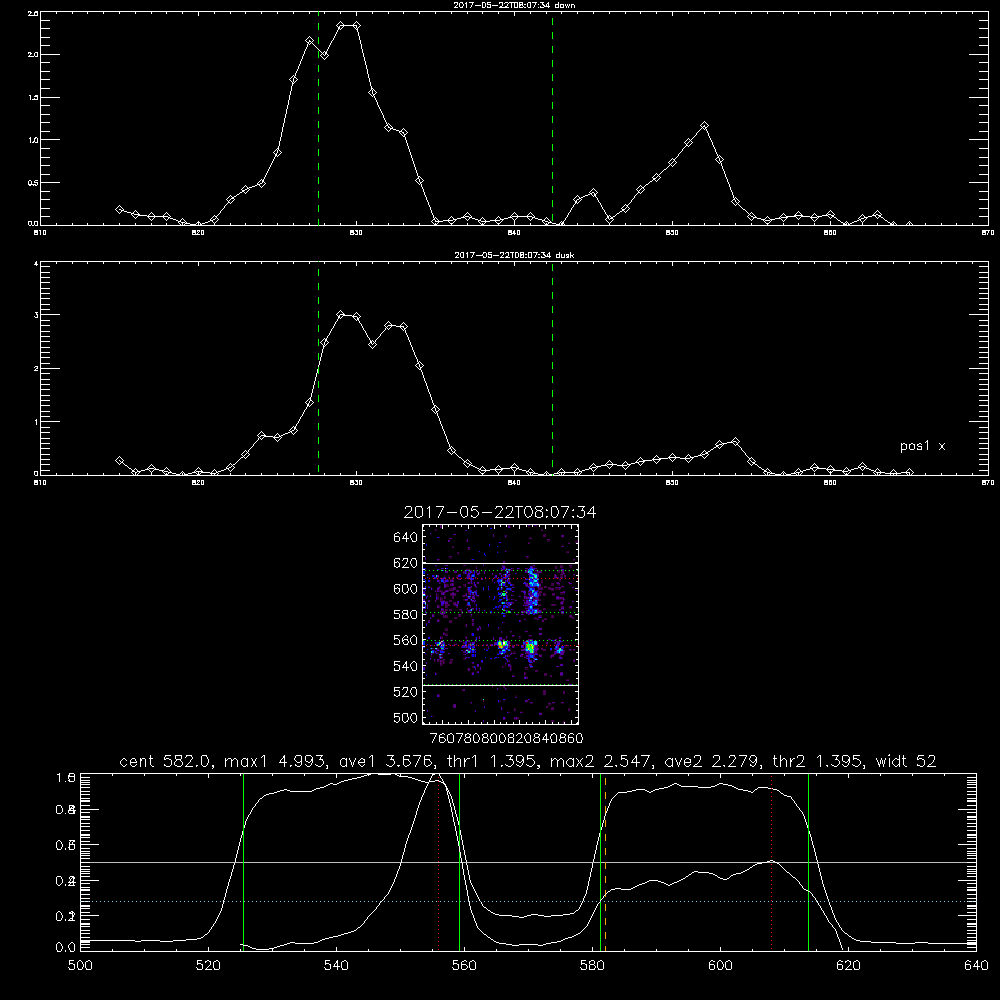Image resolution: width=1000 pixels, height=1000 pixels.
Task: Click the first green dashed marker in dawn plot
Action: coord(318,118)
